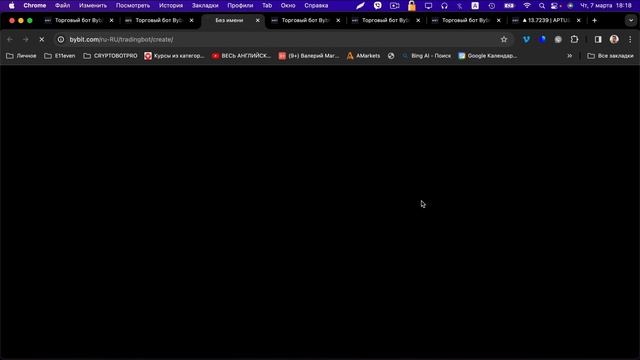This screenshot has height=360, width=640.
Task: Open Spotlight search
Action: (x=542, y=6)
